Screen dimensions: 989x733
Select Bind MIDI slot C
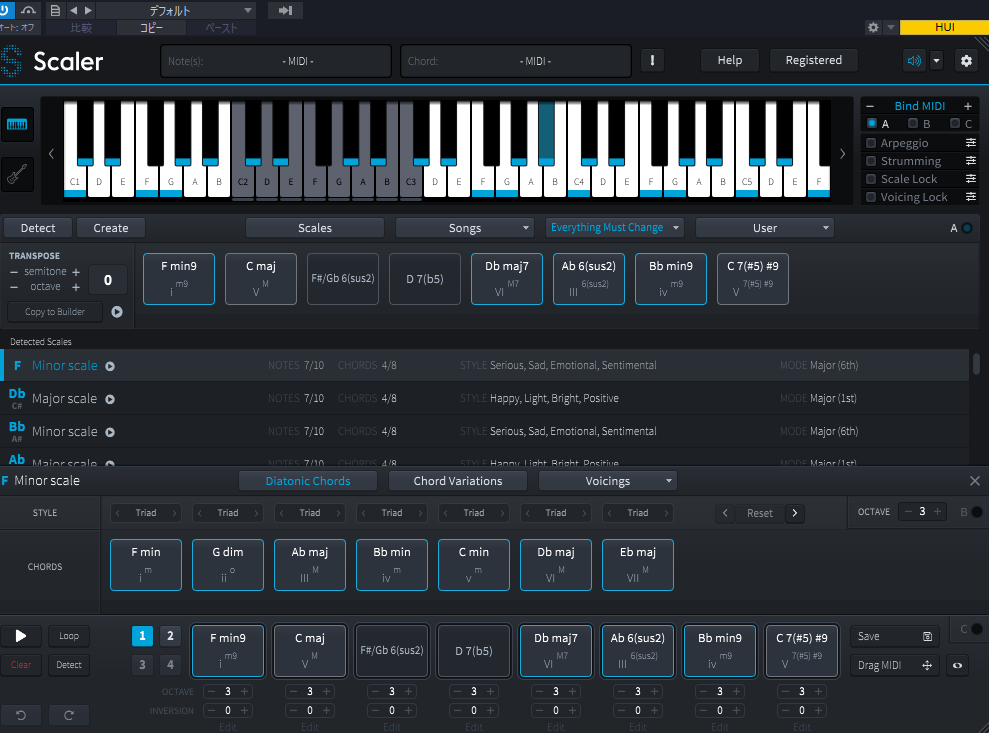pos(954,123)
